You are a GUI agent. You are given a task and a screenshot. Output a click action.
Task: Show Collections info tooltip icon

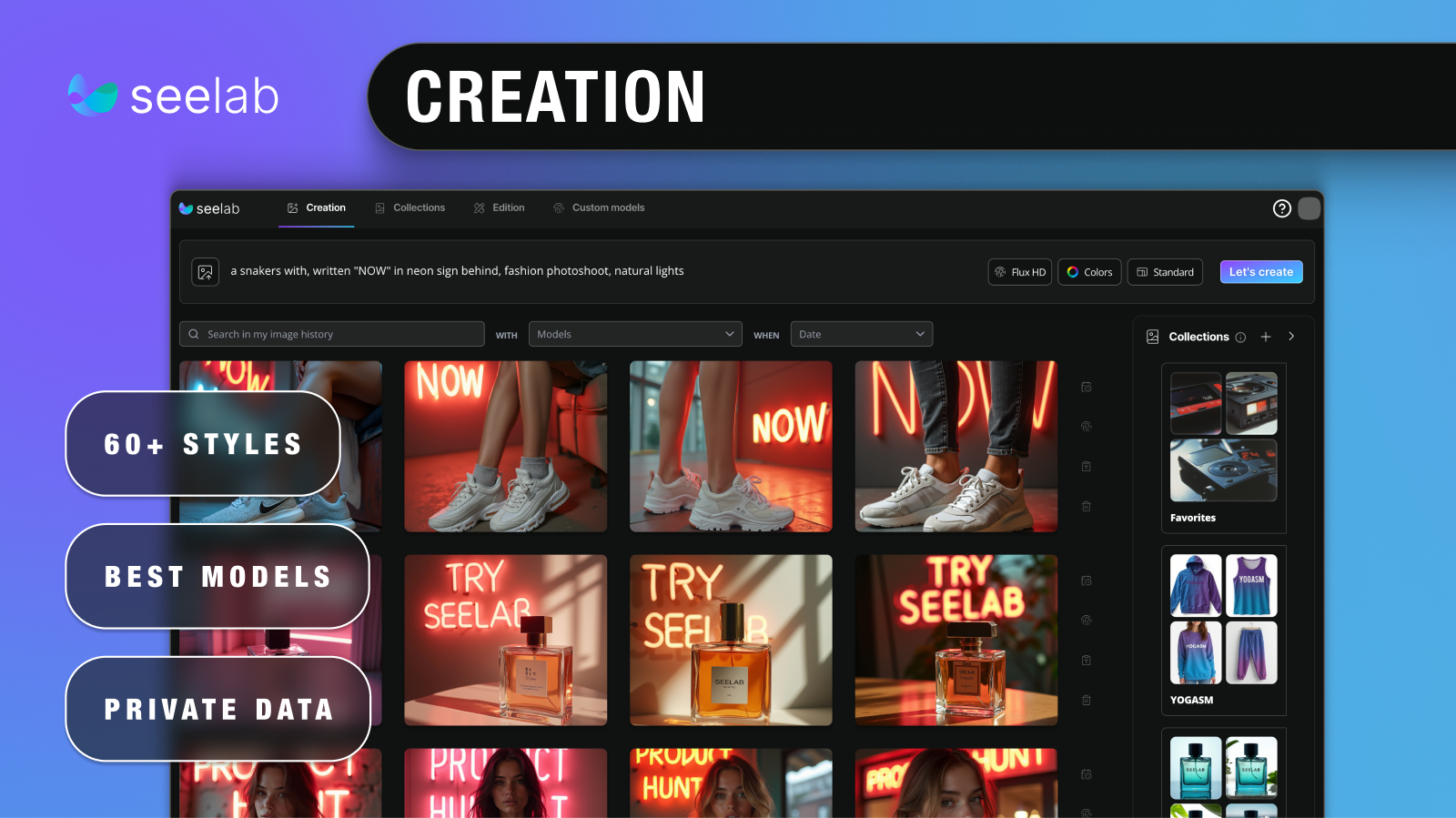pyautogui.click(x=1240, y=338)
